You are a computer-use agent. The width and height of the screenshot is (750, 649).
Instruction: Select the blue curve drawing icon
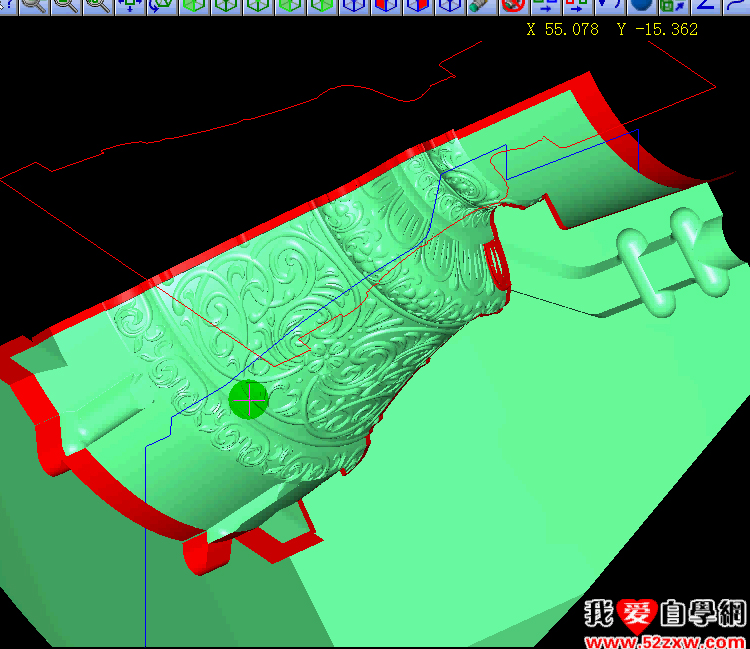click(737, 6)
